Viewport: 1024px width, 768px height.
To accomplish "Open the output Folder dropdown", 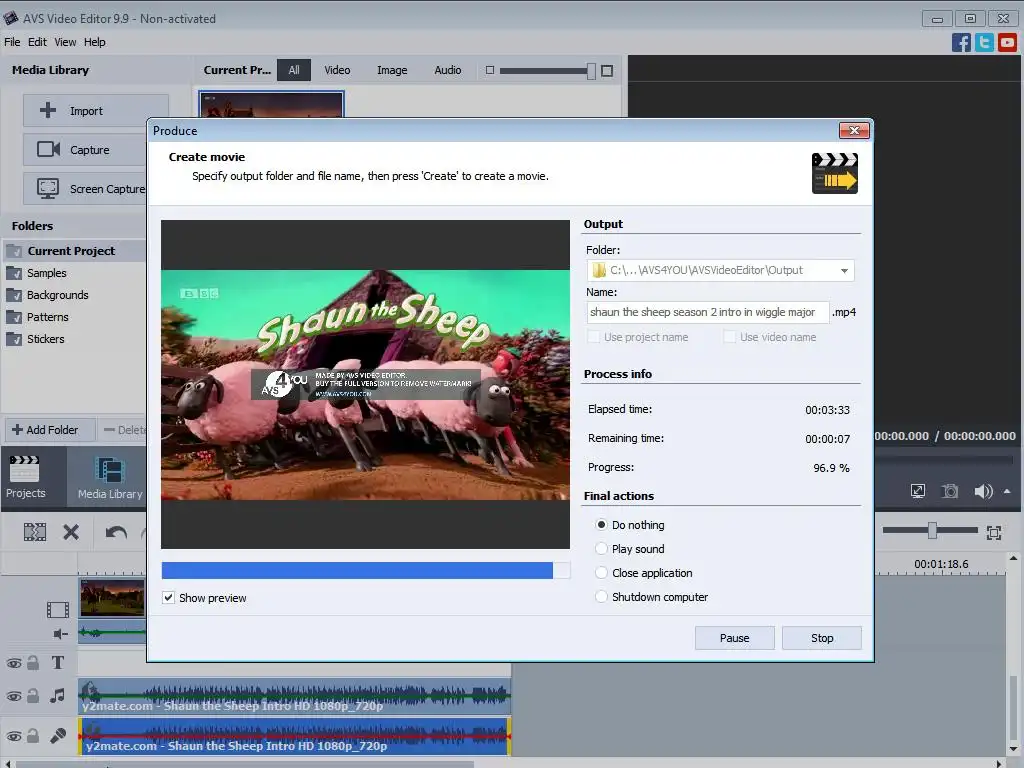I will pyautogui.click(x=844, y=270).
